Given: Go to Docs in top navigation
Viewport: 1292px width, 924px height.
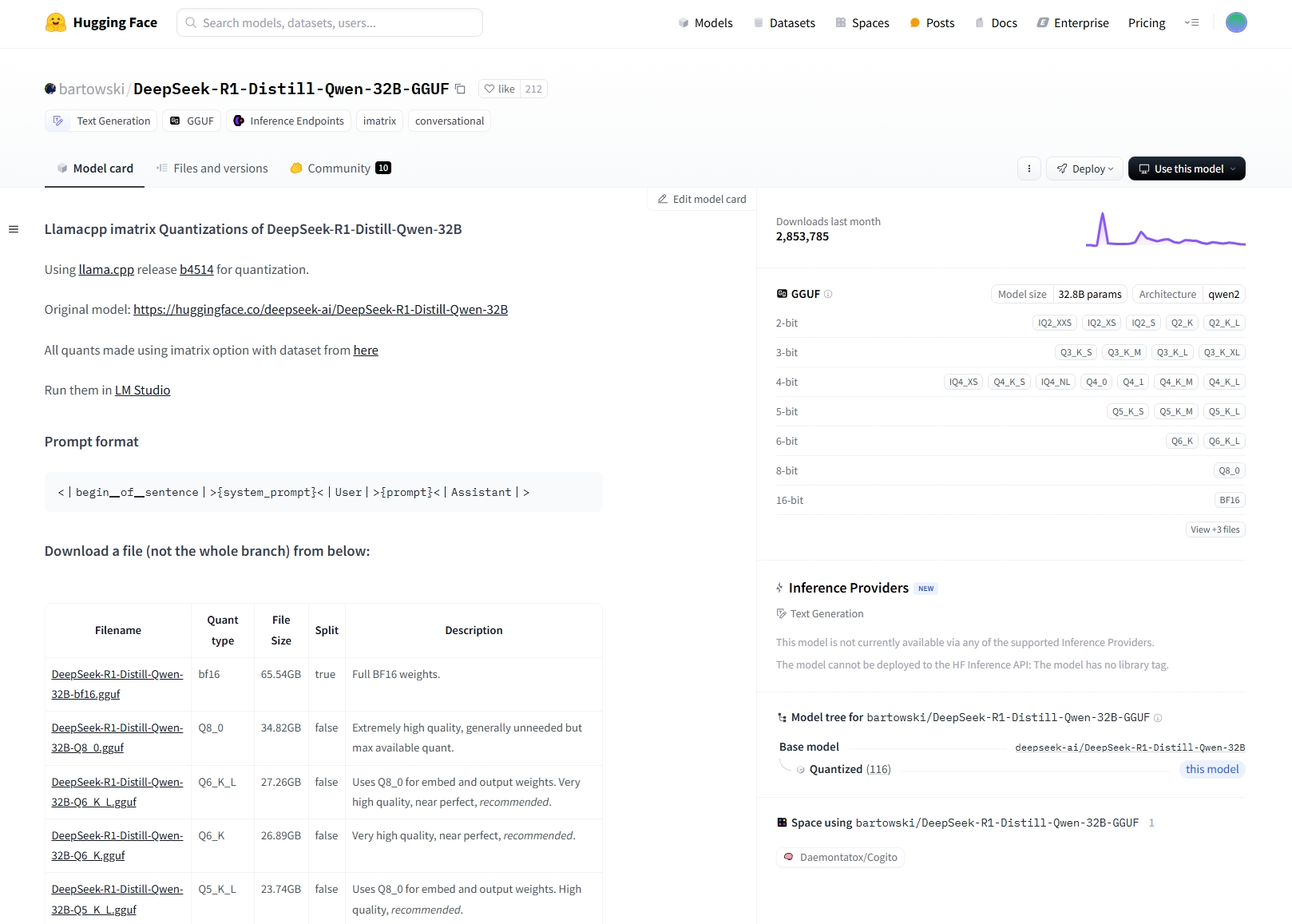Looking at the screenshot, I should point(996,22).
